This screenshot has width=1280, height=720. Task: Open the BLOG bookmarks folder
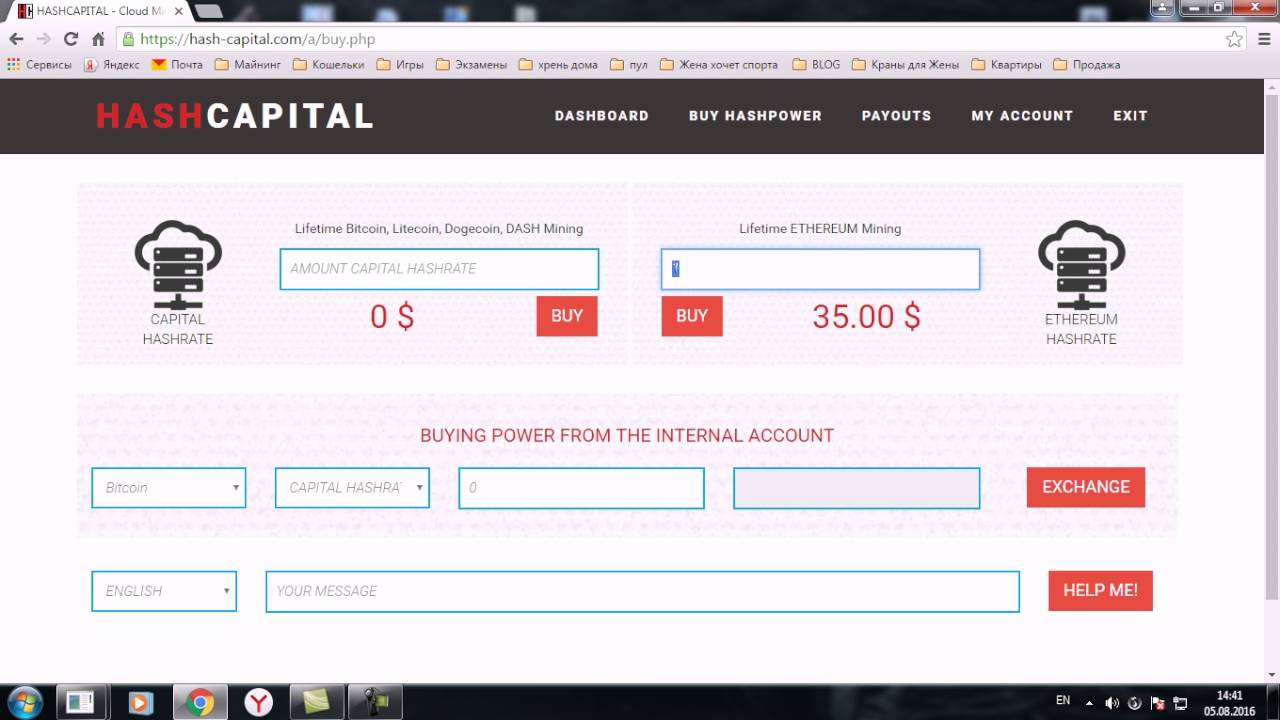[x=816, y=64]
